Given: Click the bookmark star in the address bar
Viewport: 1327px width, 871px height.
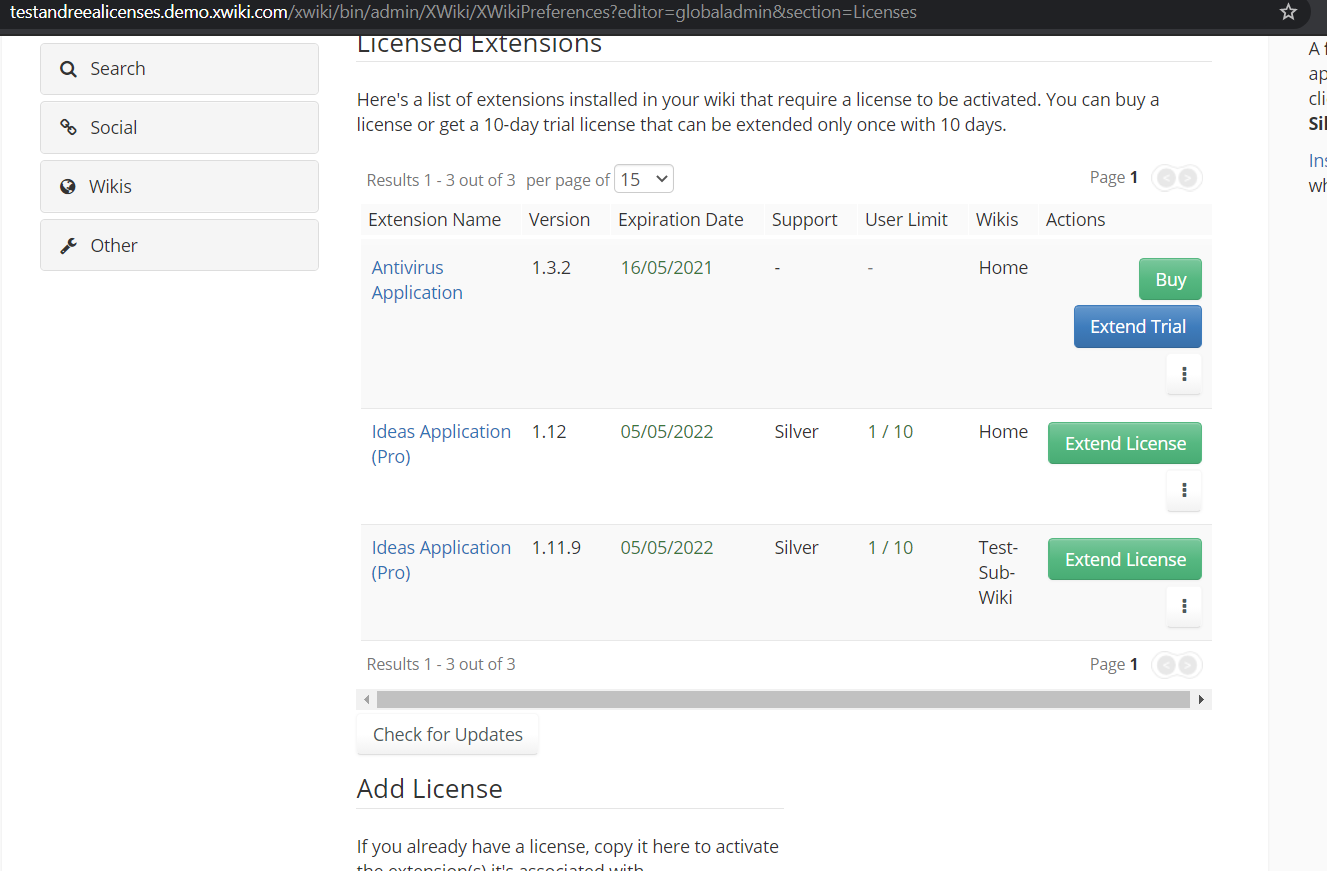Looking at the screenshot, I should tap(1288, 13).
